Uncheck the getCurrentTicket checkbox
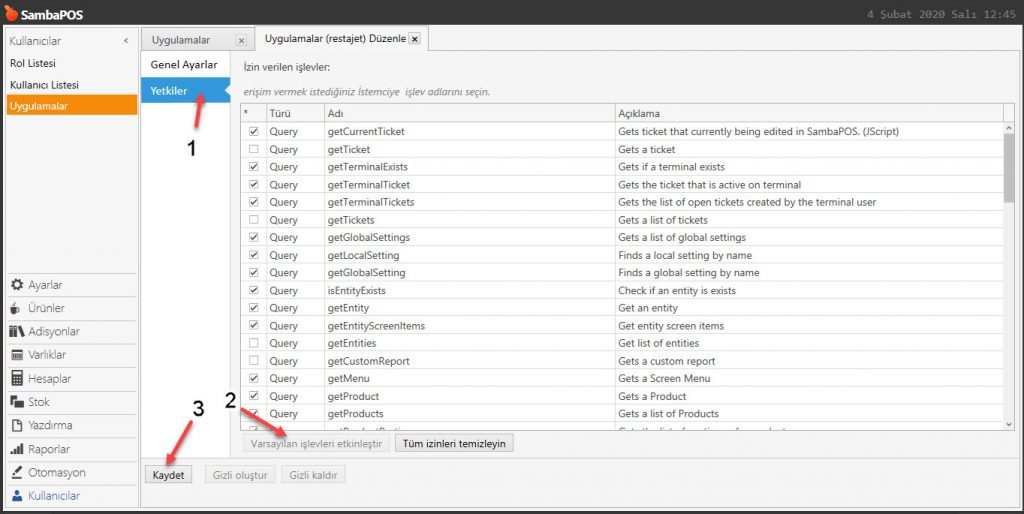The image size is (1024, 514). pos(254,132)
